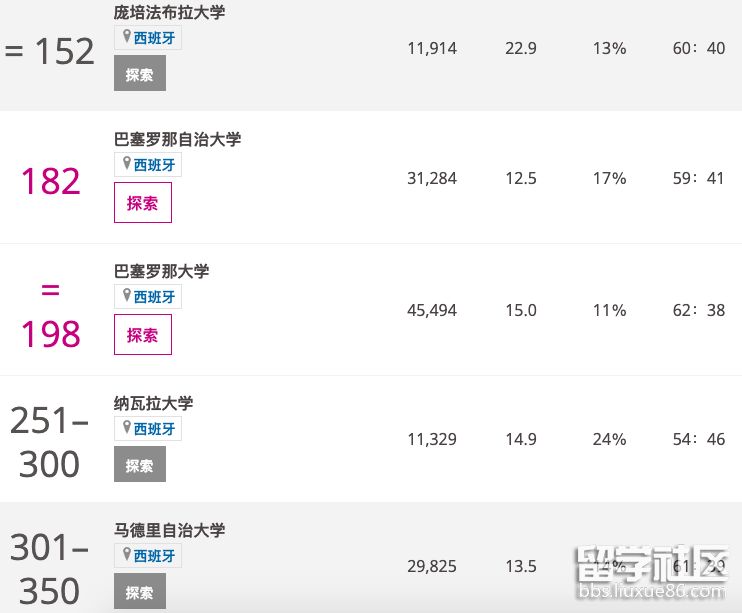The image size is (742, 613).
Task: Click the location pin icon under 纳瓦拉大学
Action: pyautogui.click(x=126, y=428)
